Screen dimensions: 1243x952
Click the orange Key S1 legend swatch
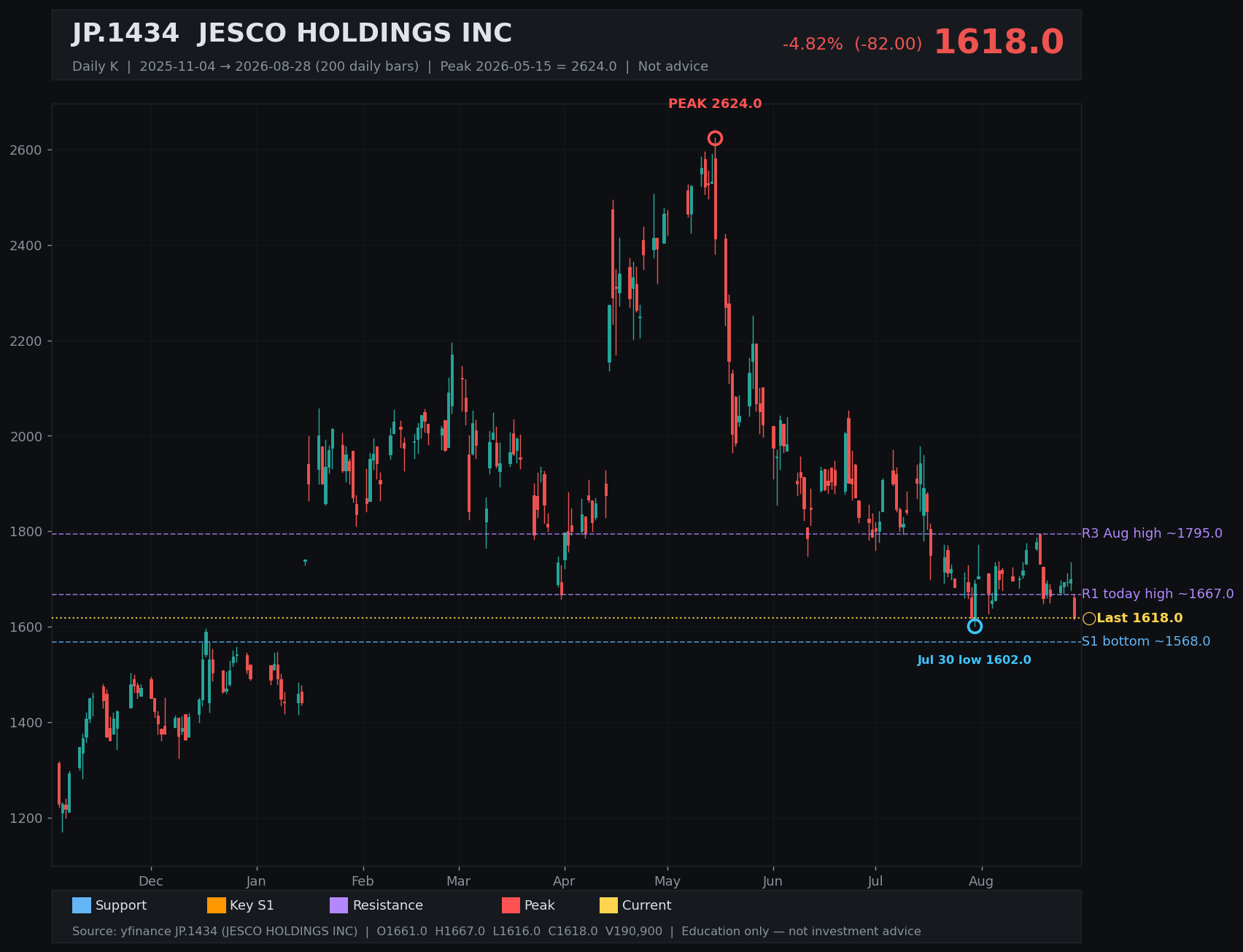point(217,905)
